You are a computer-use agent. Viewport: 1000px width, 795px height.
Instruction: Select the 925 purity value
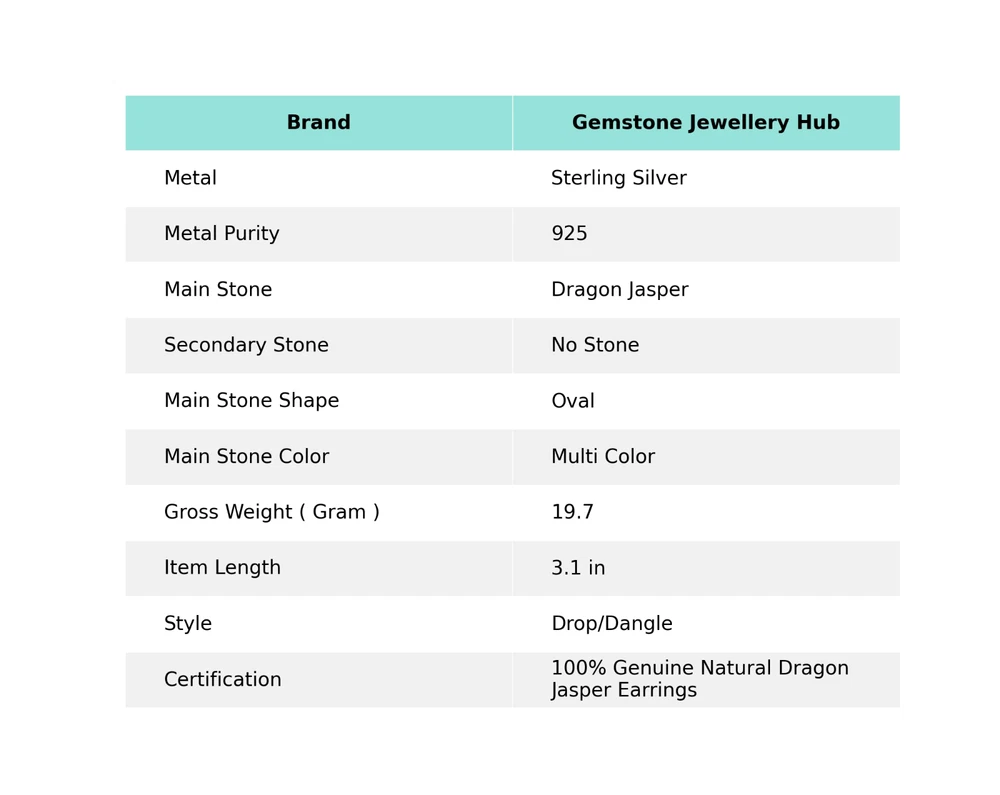click(569, 234)
